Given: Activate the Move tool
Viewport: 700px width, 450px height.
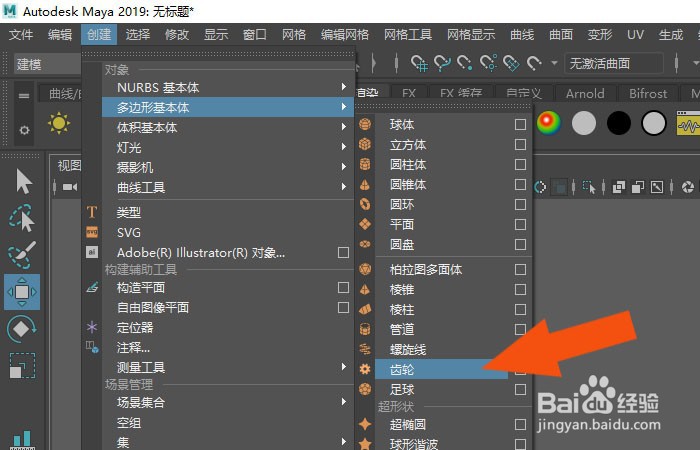Looking at the screenshot, I should [x=22, y=292].
